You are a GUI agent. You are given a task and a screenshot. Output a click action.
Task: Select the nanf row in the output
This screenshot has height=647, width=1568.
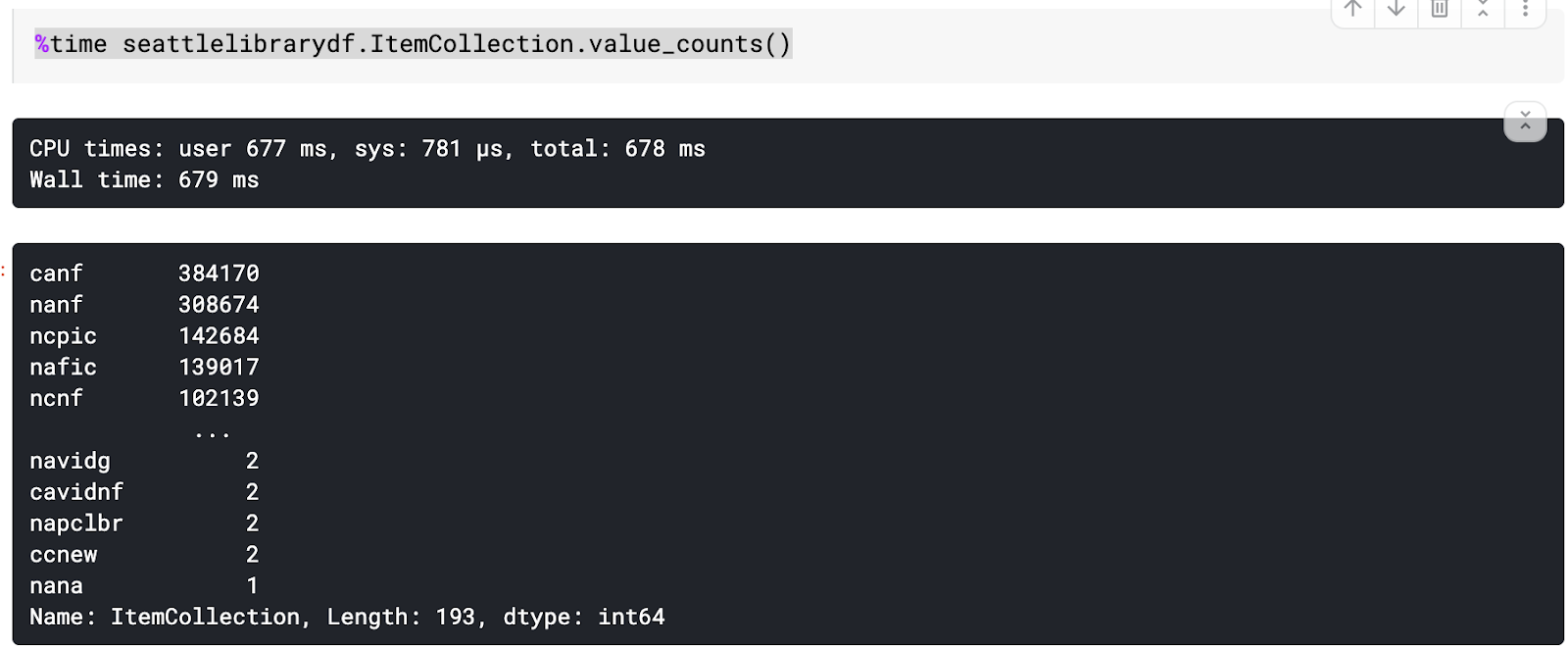point(144,305)
